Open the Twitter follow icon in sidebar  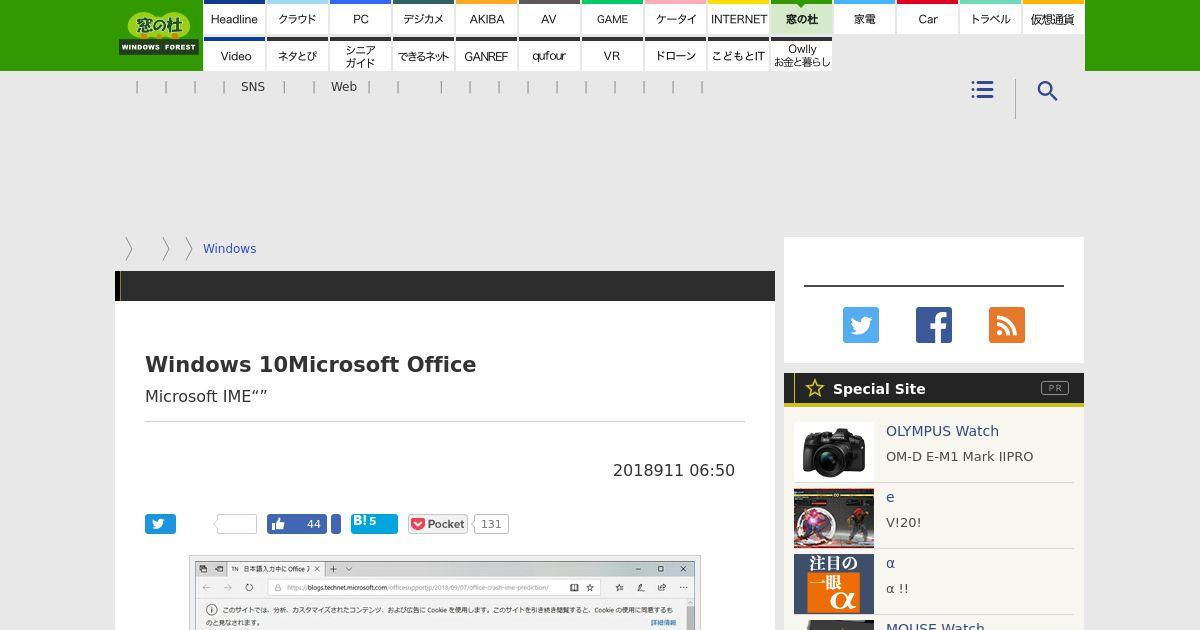[861, 325]
